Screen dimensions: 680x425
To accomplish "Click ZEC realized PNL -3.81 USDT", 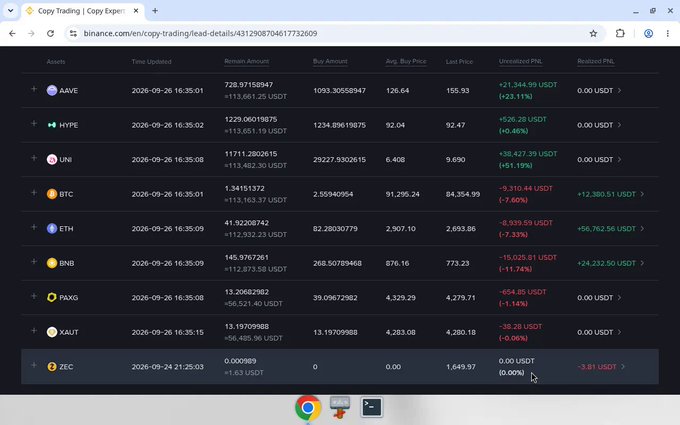I will [x=597, y=366].
